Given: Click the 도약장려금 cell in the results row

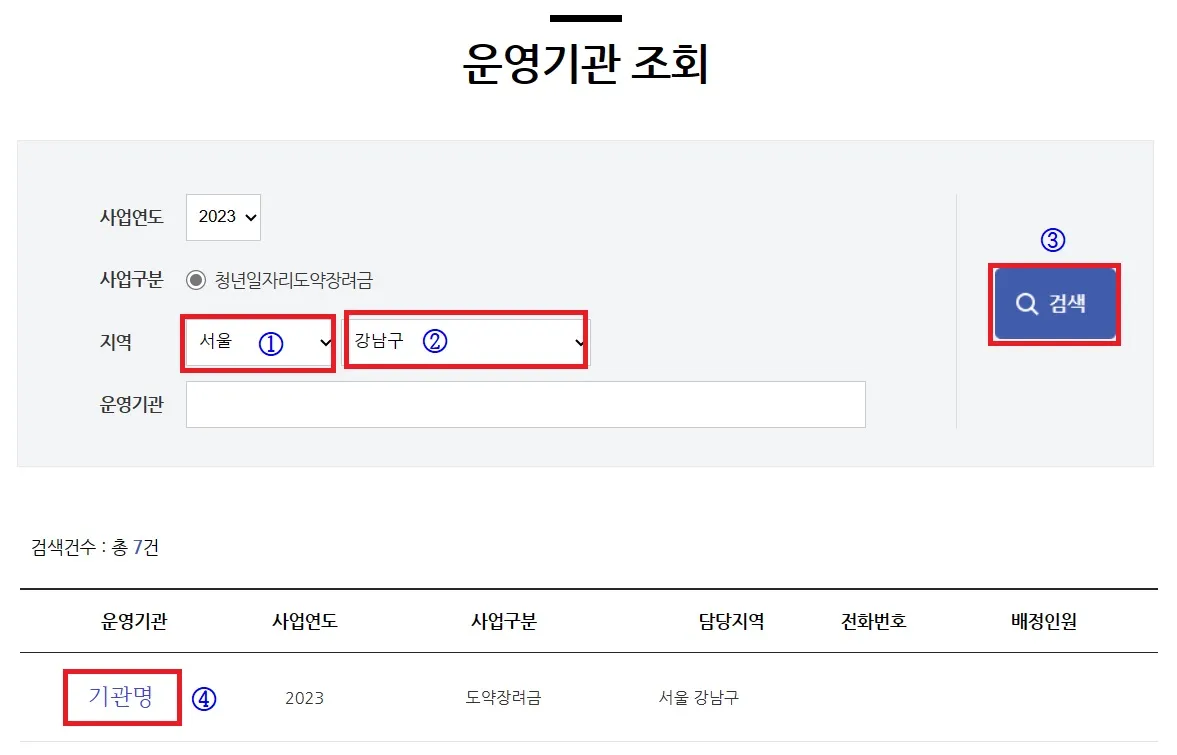Looking at the screenshot, I should [505, 698].
